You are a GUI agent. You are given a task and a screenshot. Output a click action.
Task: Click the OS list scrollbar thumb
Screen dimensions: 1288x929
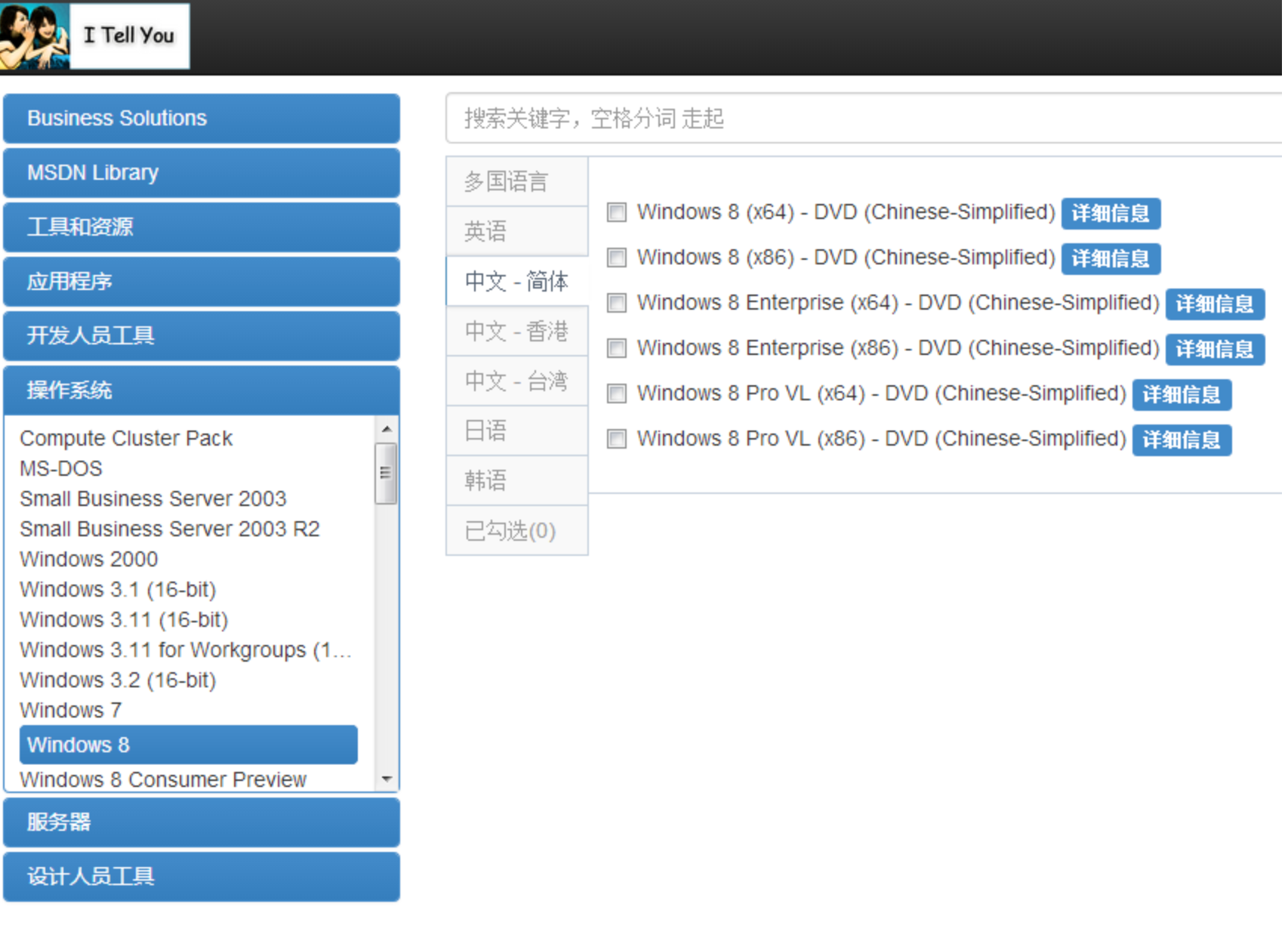[x=387, y=474]
